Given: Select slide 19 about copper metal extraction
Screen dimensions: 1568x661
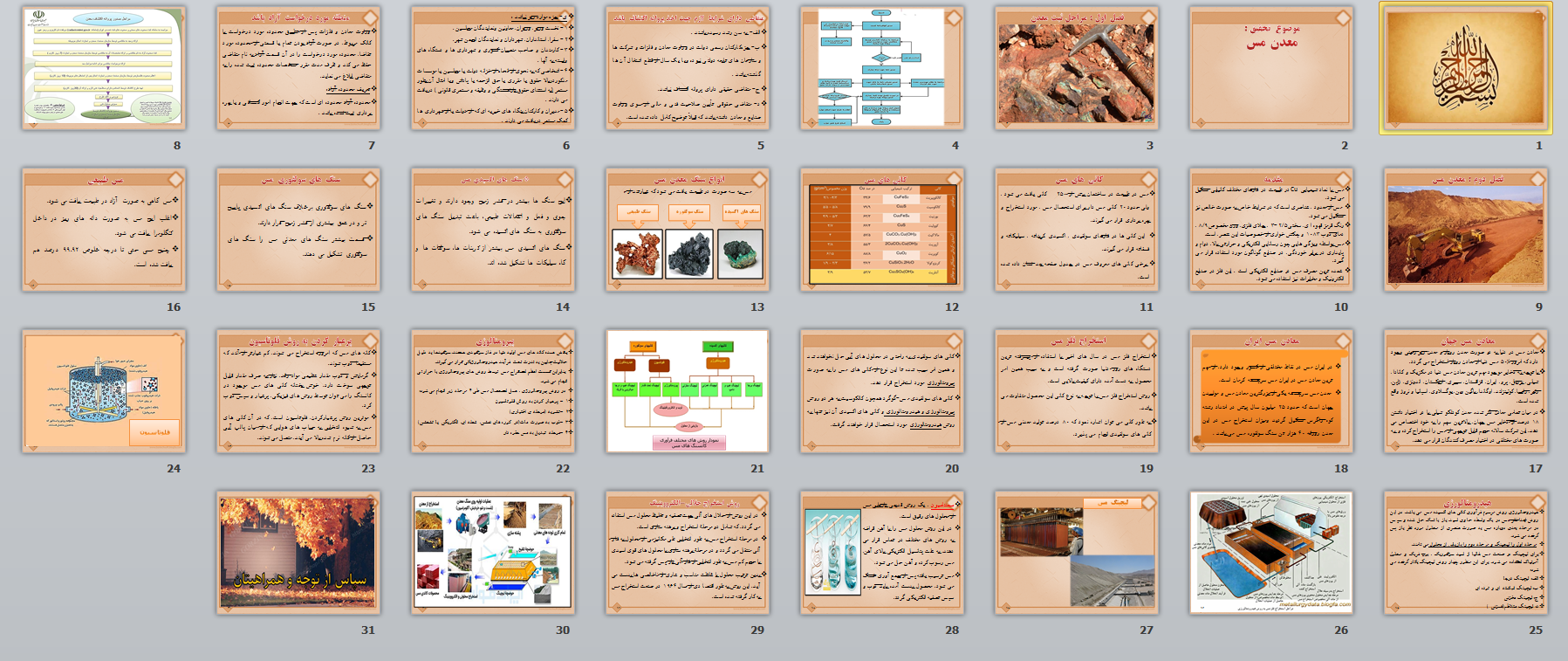Looking at the screenshot, I should pos(1077,391).
